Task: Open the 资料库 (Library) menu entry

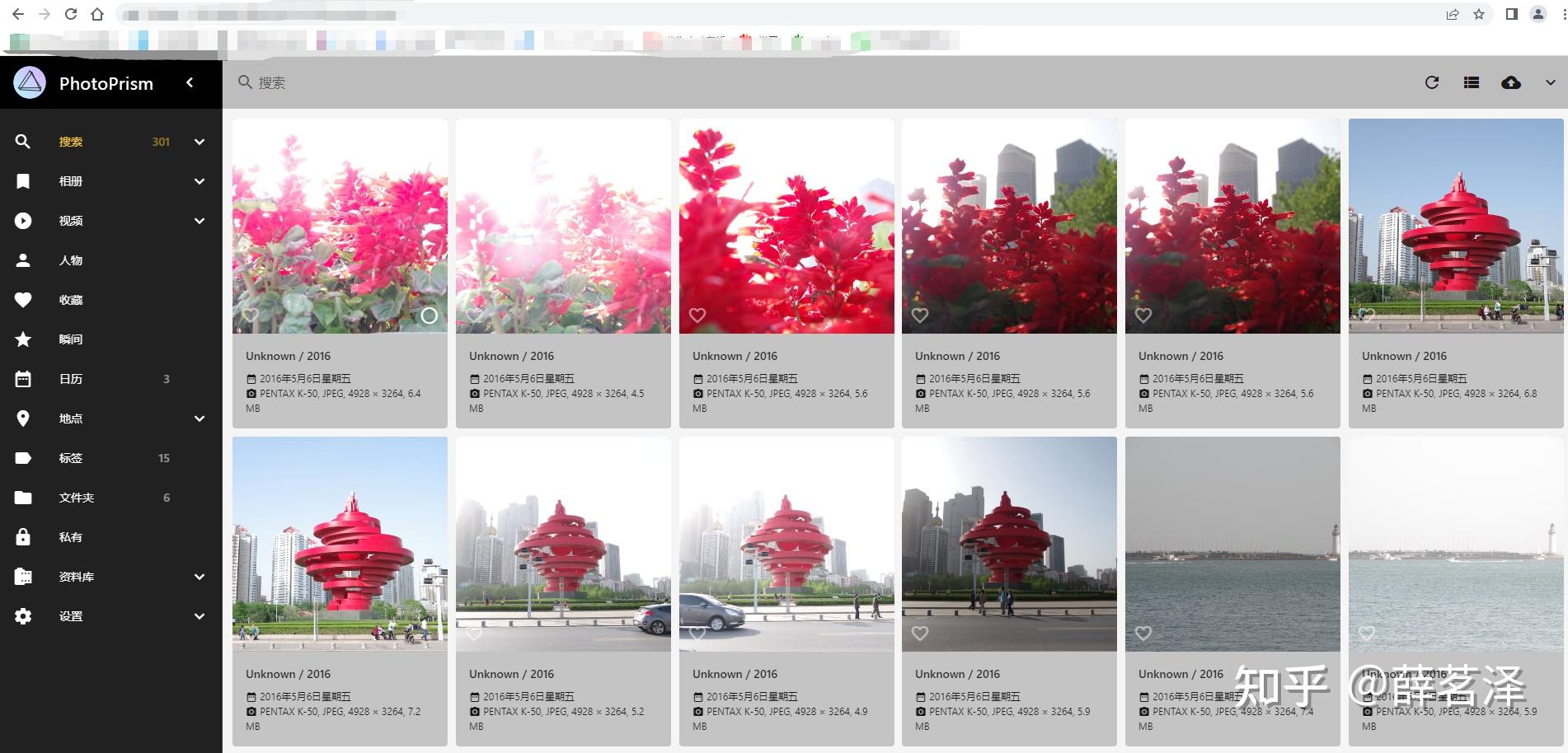Action: (x=76, y=577)
